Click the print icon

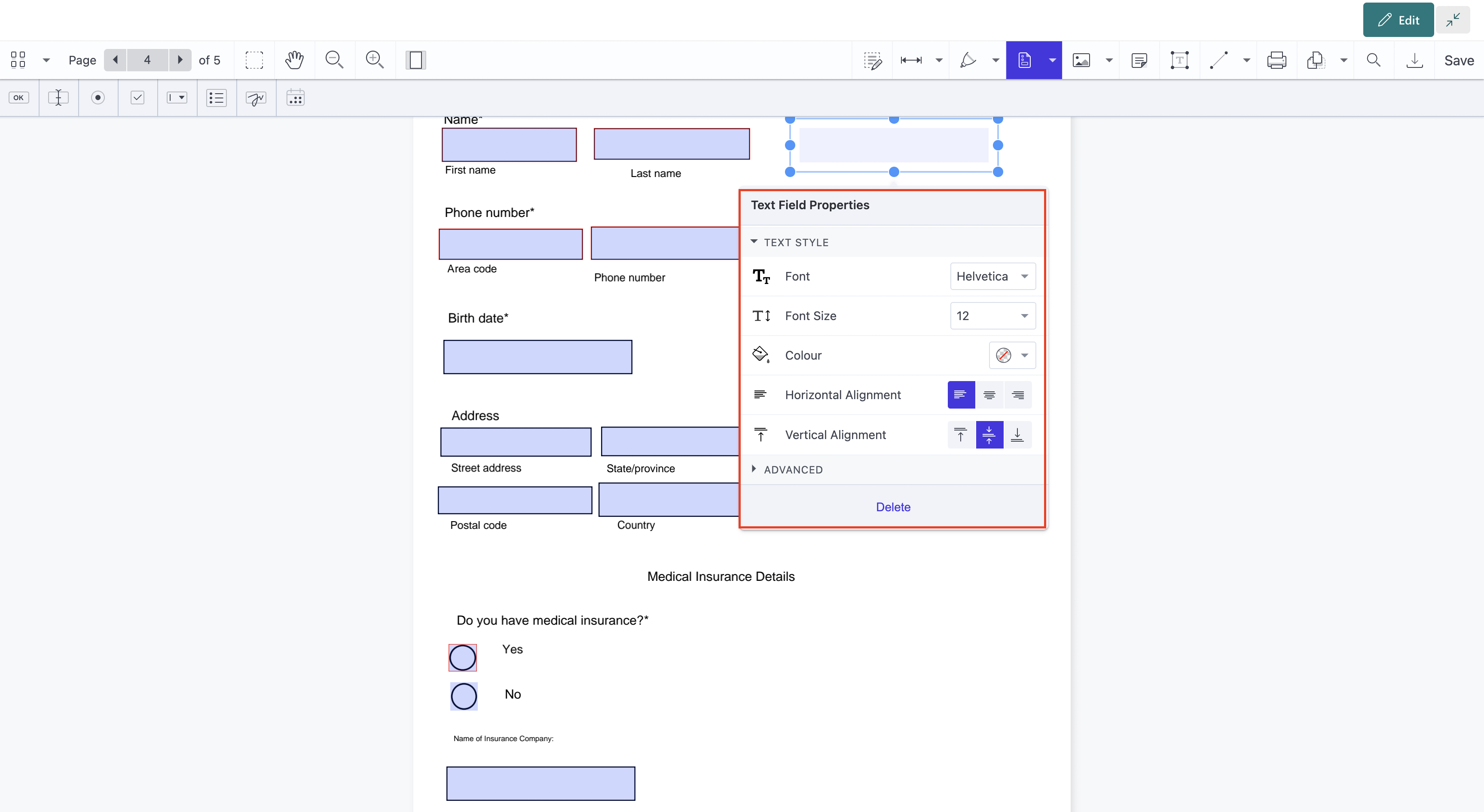1276,60
